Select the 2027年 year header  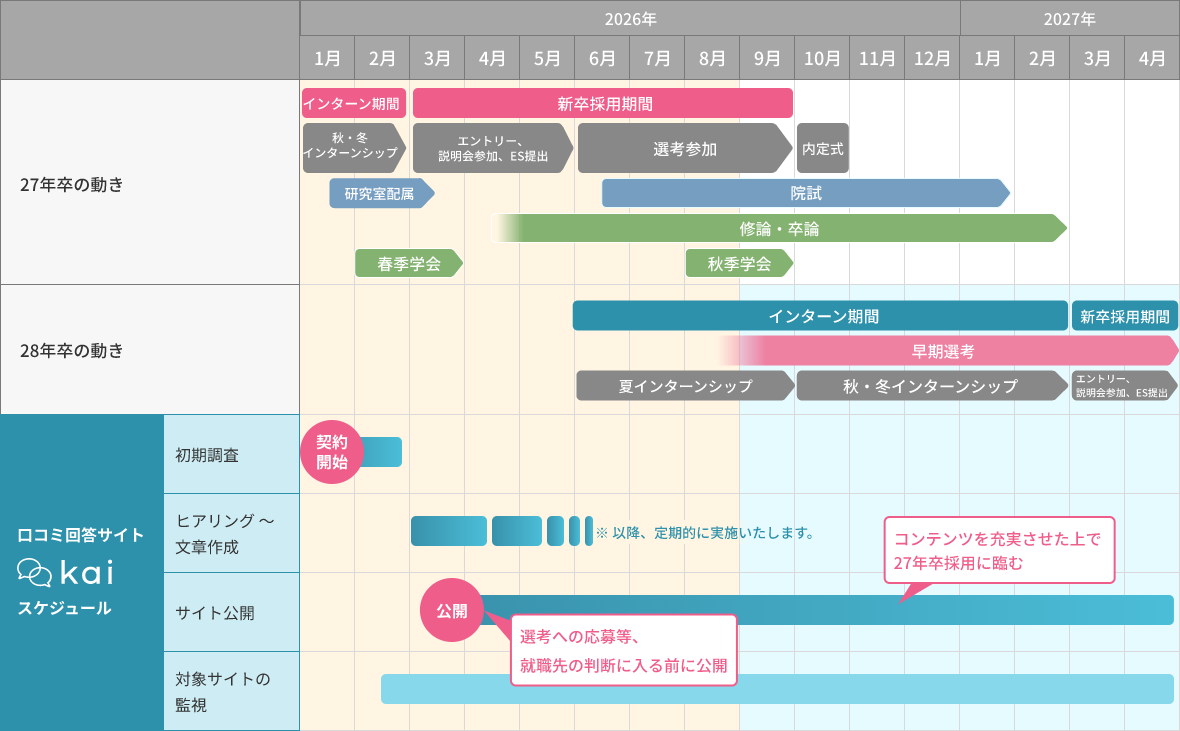pyautogui.click(x=1069, y=19)
